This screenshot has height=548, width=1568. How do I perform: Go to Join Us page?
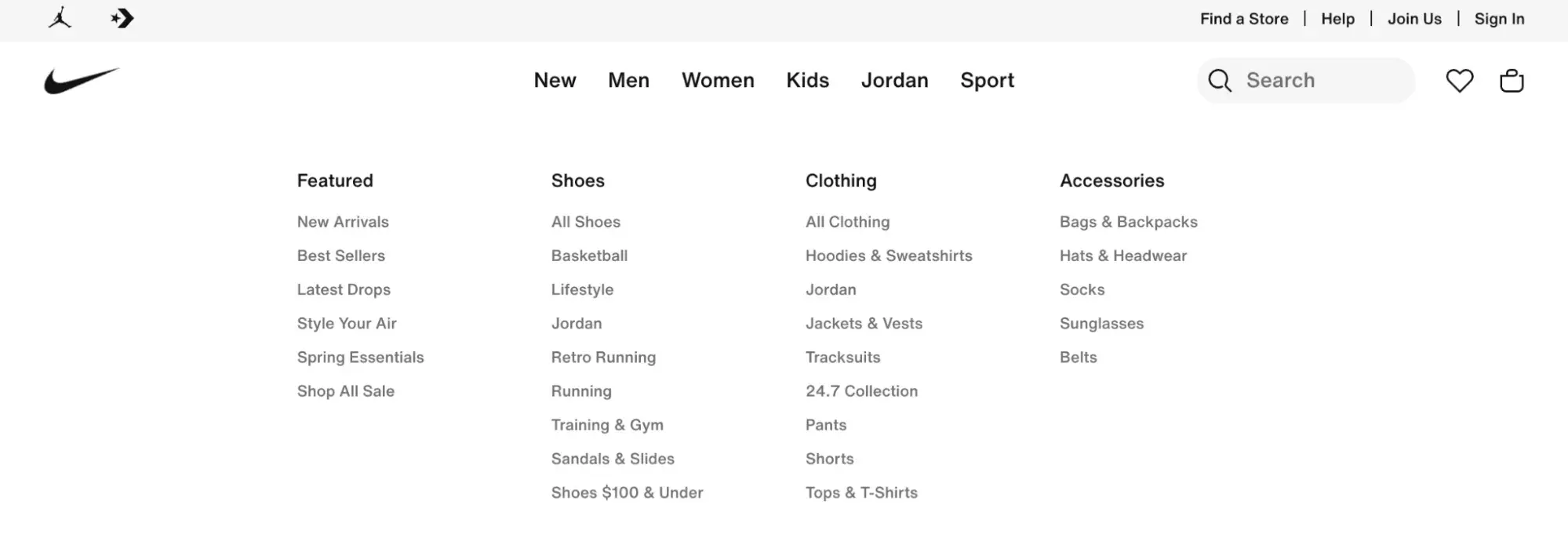(1414, 19)
